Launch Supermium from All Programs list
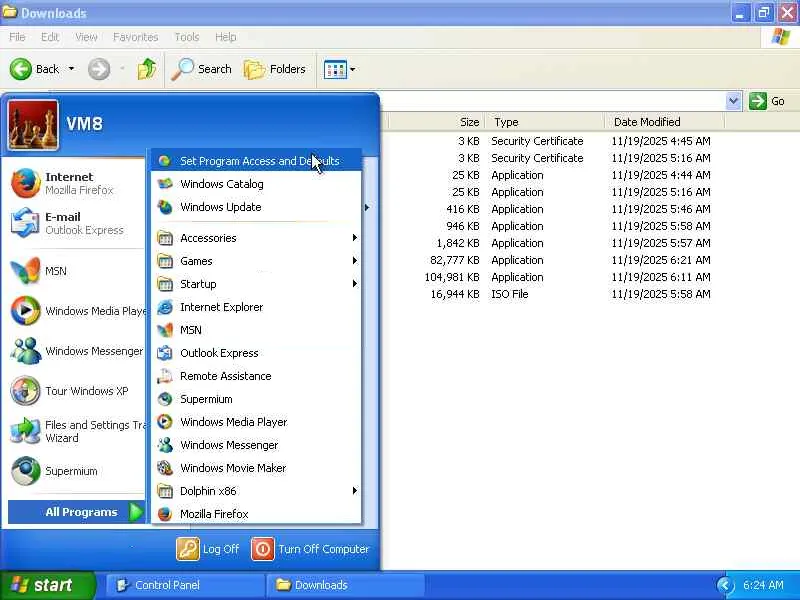The width and height of the screenshot is (800, 600). click(256, 399)
